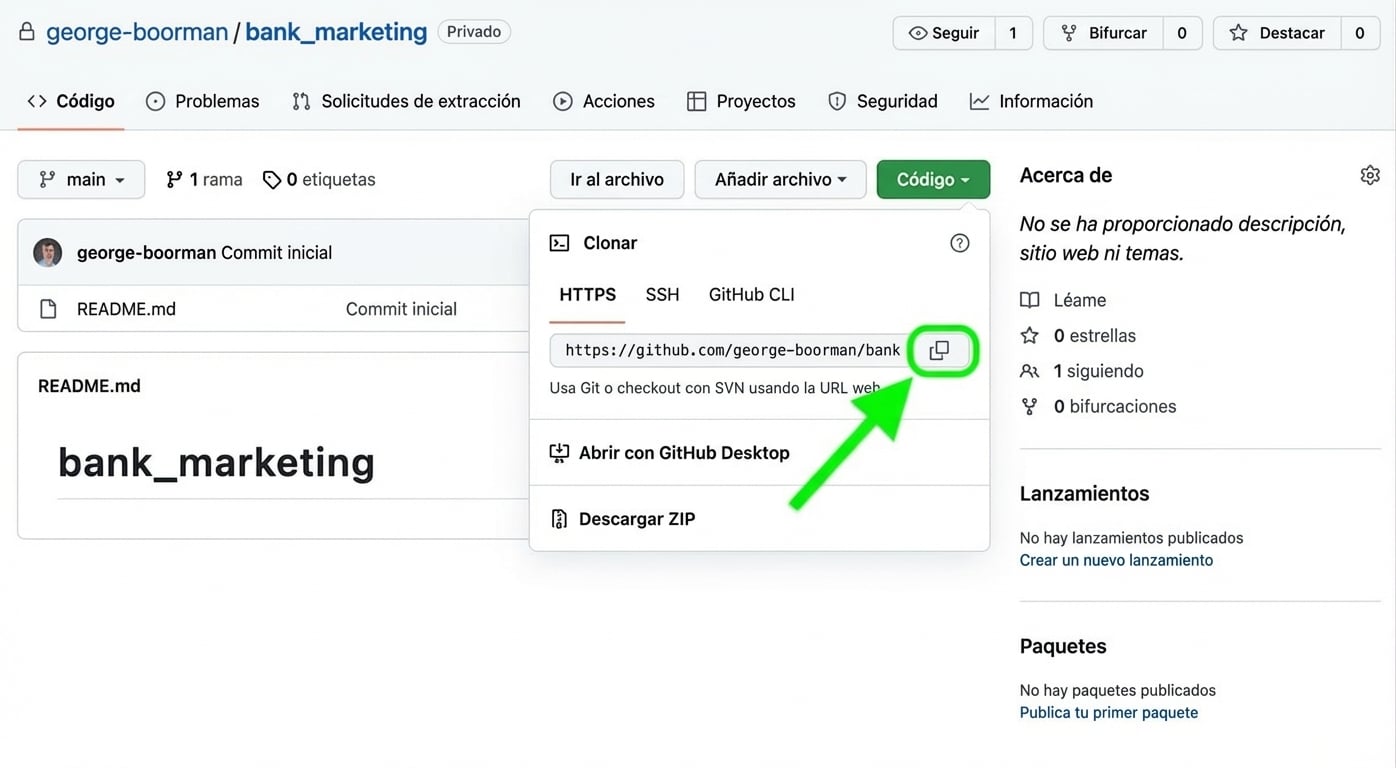Click the clone URL text field
This screenshot has height=768, width=1396.
[731, 350]
